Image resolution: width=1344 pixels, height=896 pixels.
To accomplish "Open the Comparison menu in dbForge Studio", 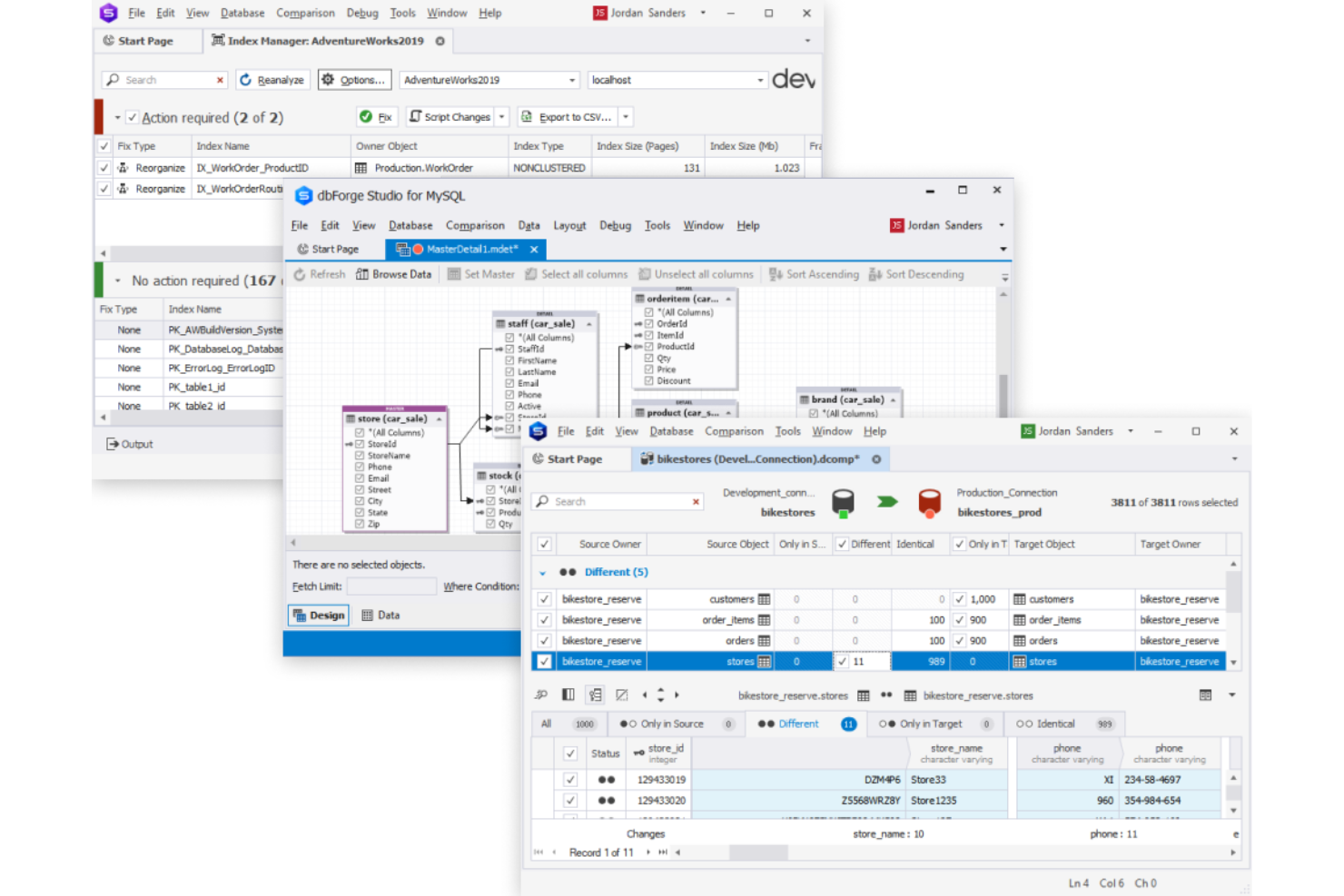I will pyautogui.click(x=475, y=225).
